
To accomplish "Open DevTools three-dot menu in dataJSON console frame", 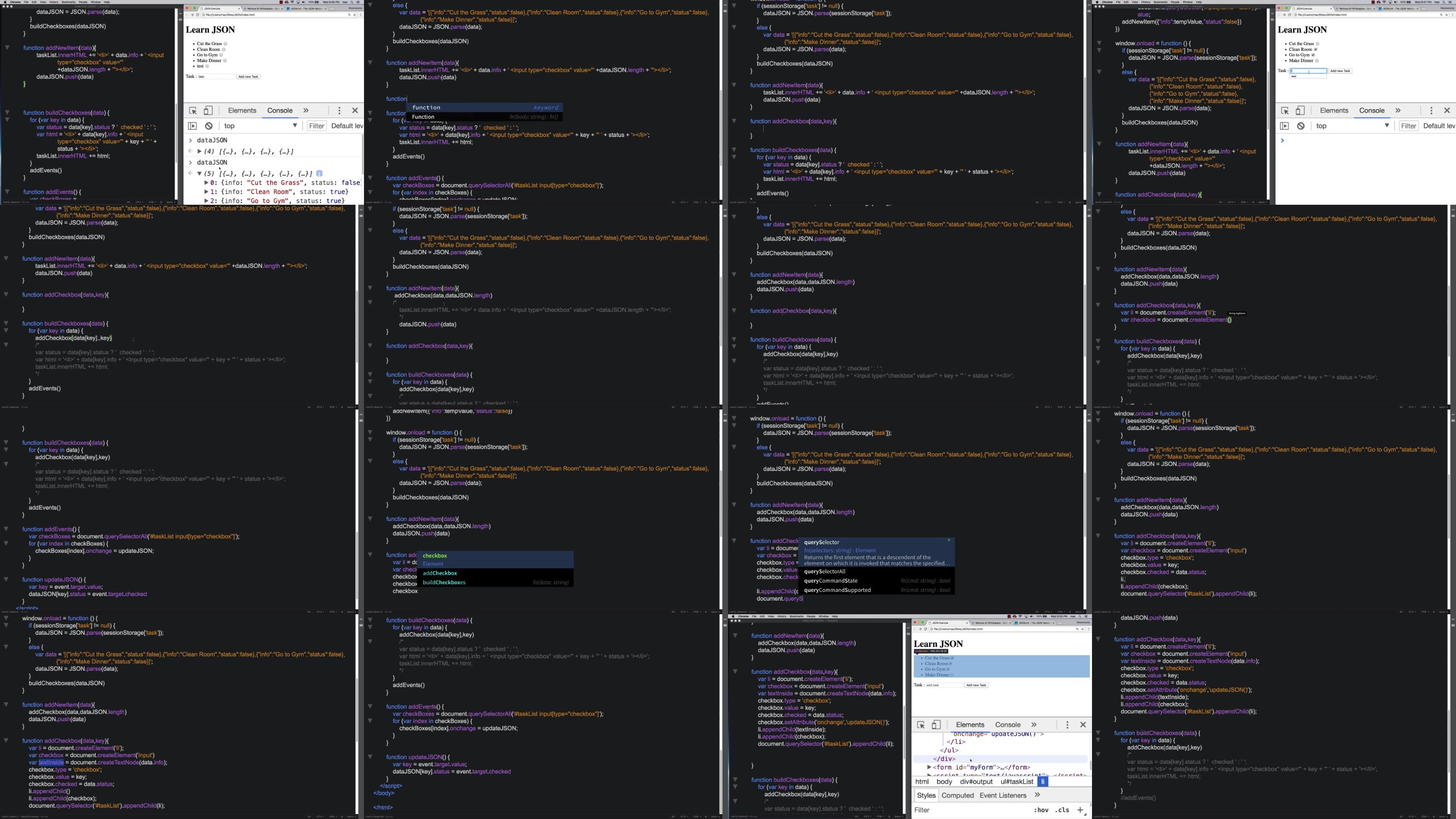I will pos(339,111).
